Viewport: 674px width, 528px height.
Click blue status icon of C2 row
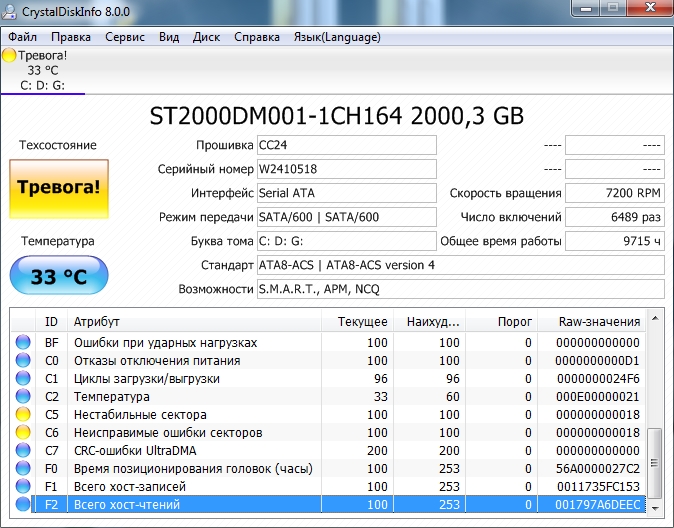click(23, 396)
